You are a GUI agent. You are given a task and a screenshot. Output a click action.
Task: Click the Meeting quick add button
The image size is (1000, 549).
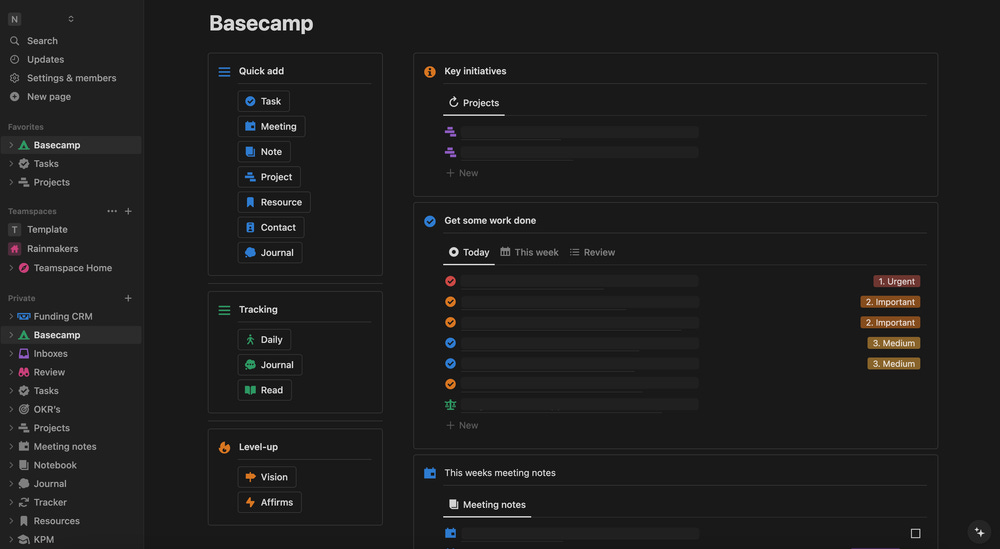point(271,126)
